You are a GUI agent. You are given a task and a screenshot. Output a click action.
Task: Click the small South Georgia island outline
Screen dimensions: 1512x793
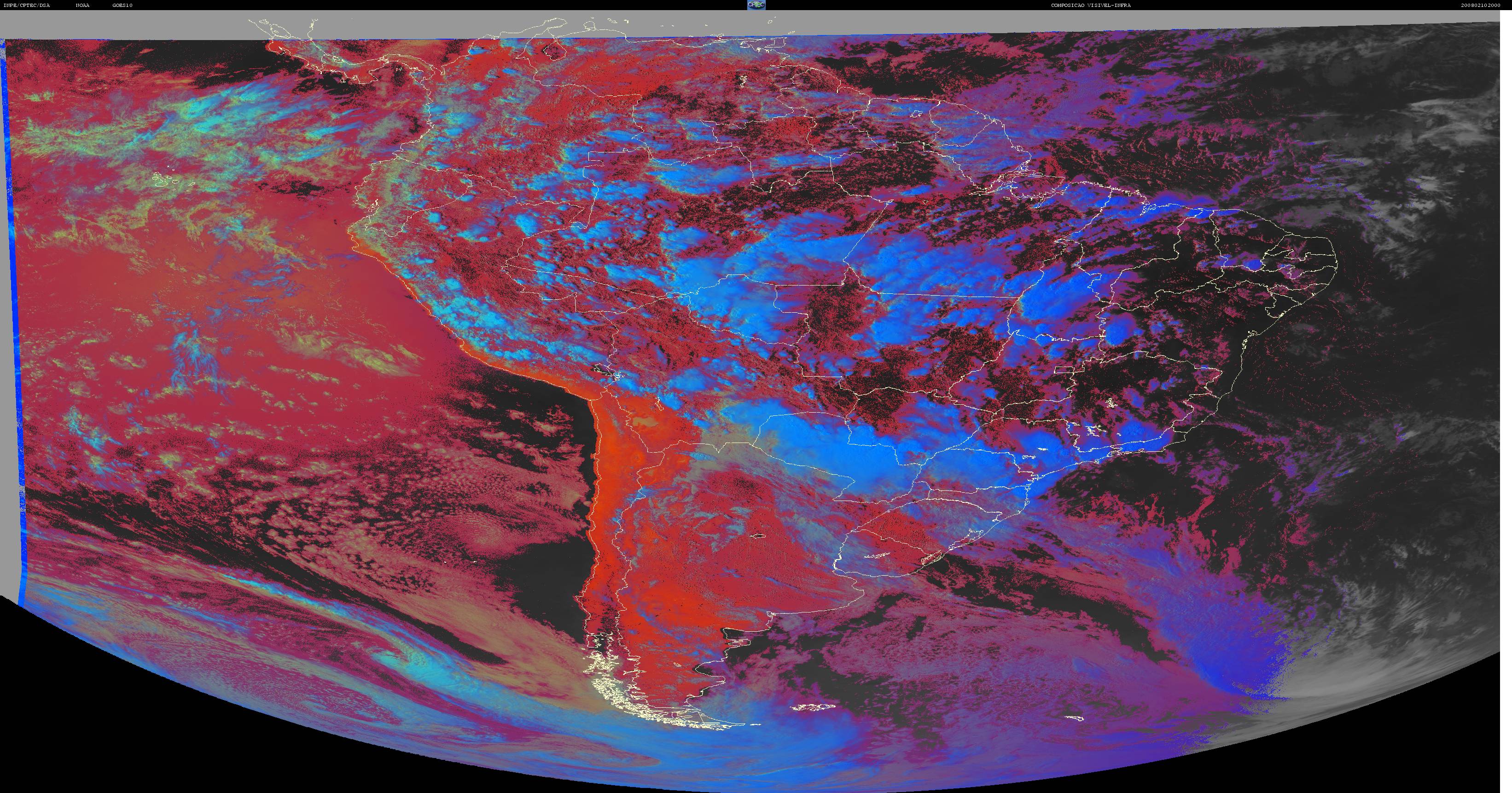click(1074, 717)
